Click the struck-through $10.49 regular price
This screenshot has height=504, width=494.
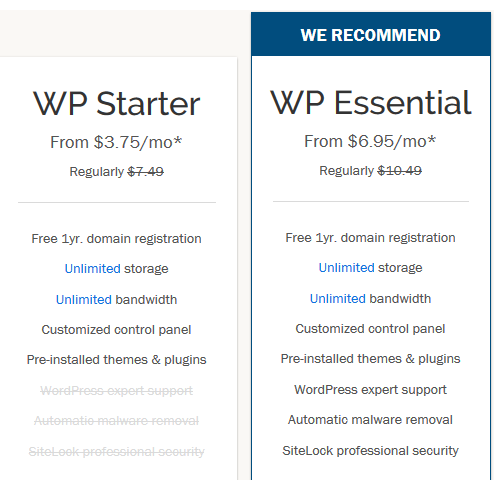[x=399, y=171]
